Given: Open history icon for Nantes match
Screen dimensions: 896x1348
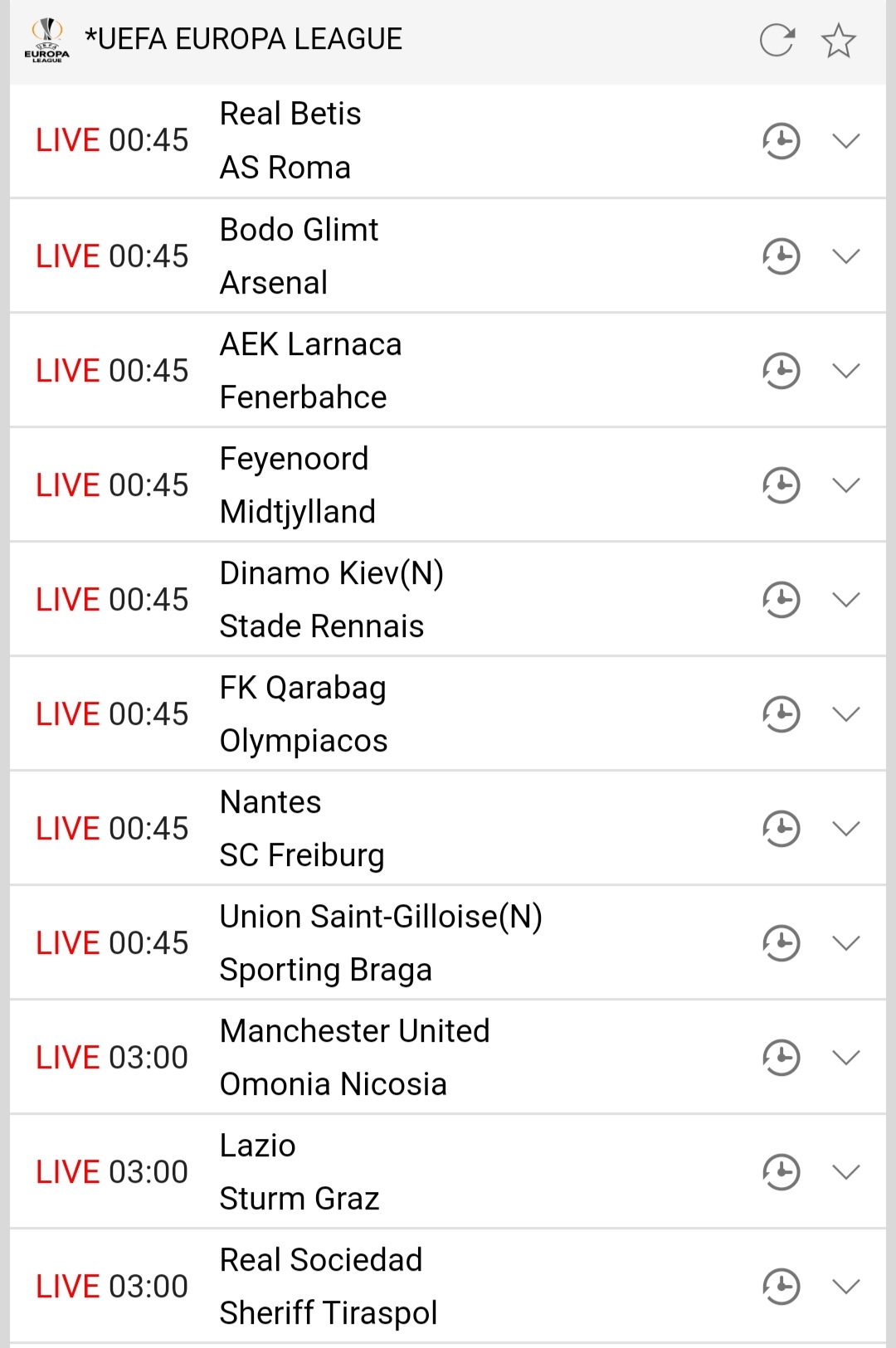Looking at the screenshot, I should [x=781, y=828].
